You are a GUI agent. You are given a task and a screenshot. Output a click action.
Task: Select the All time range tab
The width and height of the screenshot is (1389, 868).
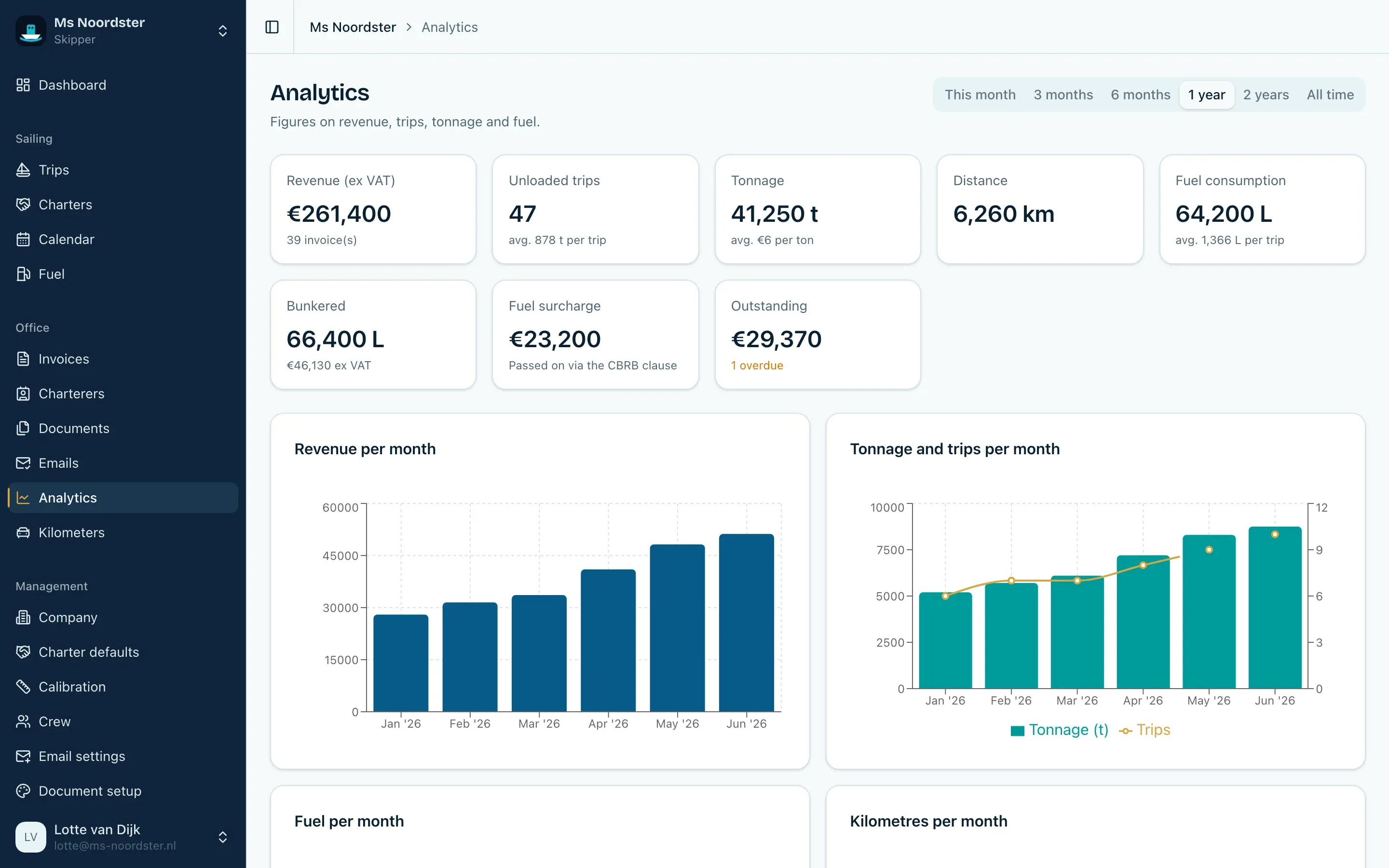(x=1330, y=95)
